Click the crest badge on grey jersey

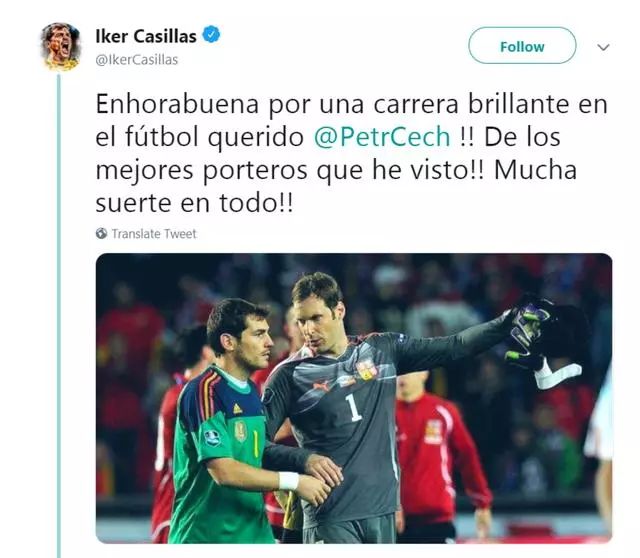pyautogui.click(x=366, y=369)
